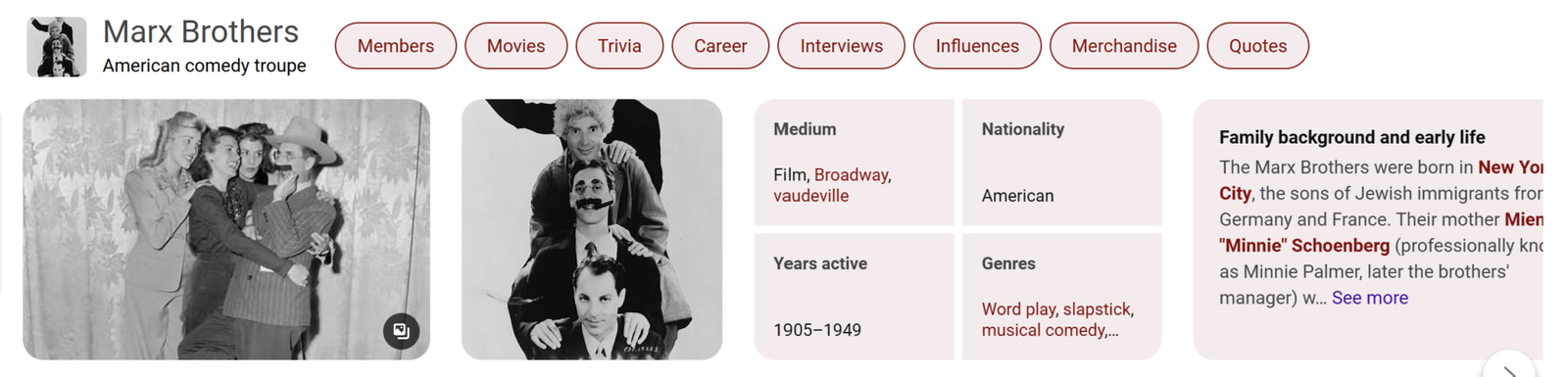Open the musical comedy link

pyautogui.click(x=1044, y=330)
